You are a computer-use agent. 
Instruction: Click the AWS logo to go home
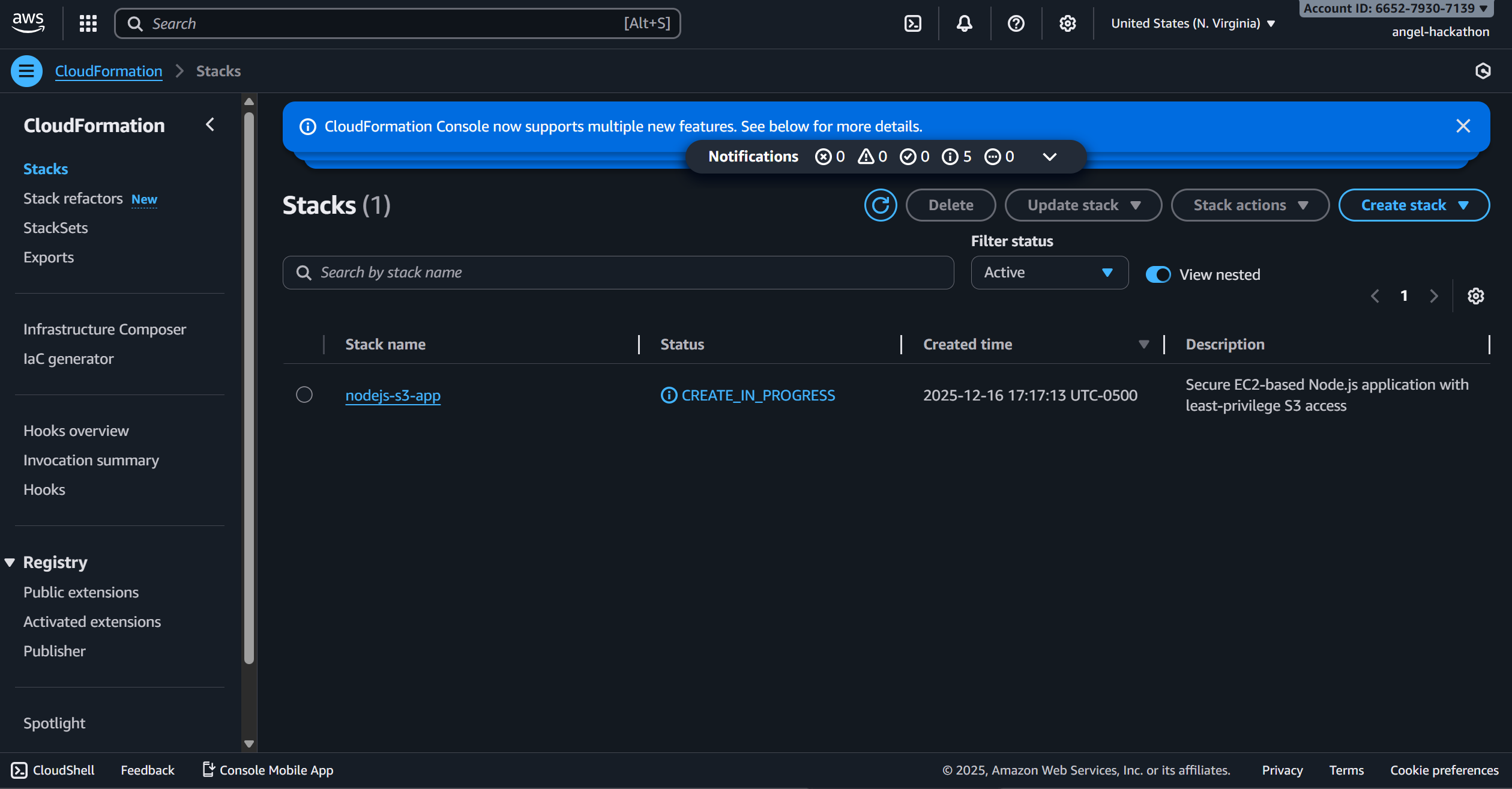[28, 22]
